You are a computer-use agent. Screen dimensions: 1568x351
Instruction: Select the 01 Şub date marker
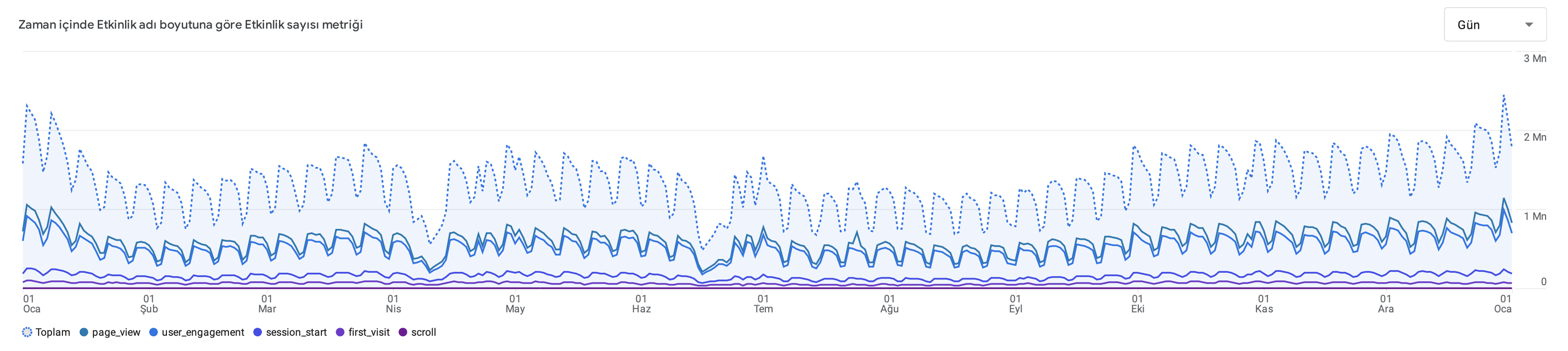pos(149,304)
